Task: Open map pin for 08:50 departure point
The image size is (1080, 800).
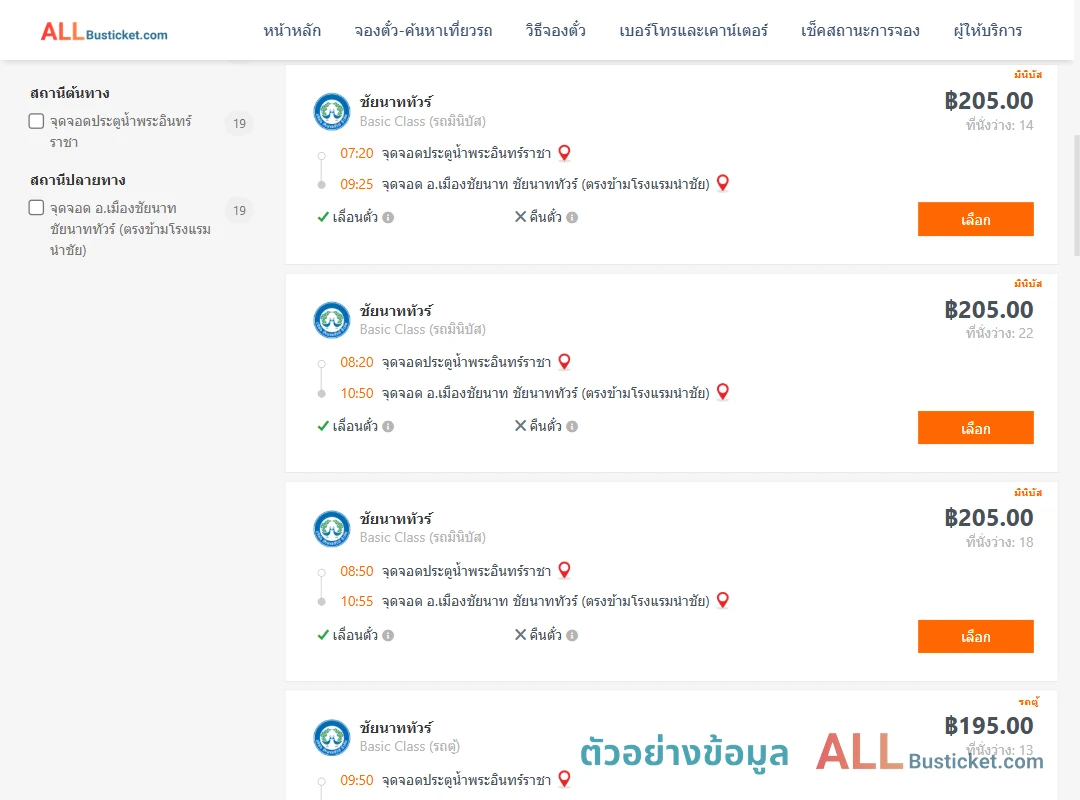Action: [564, 570]
